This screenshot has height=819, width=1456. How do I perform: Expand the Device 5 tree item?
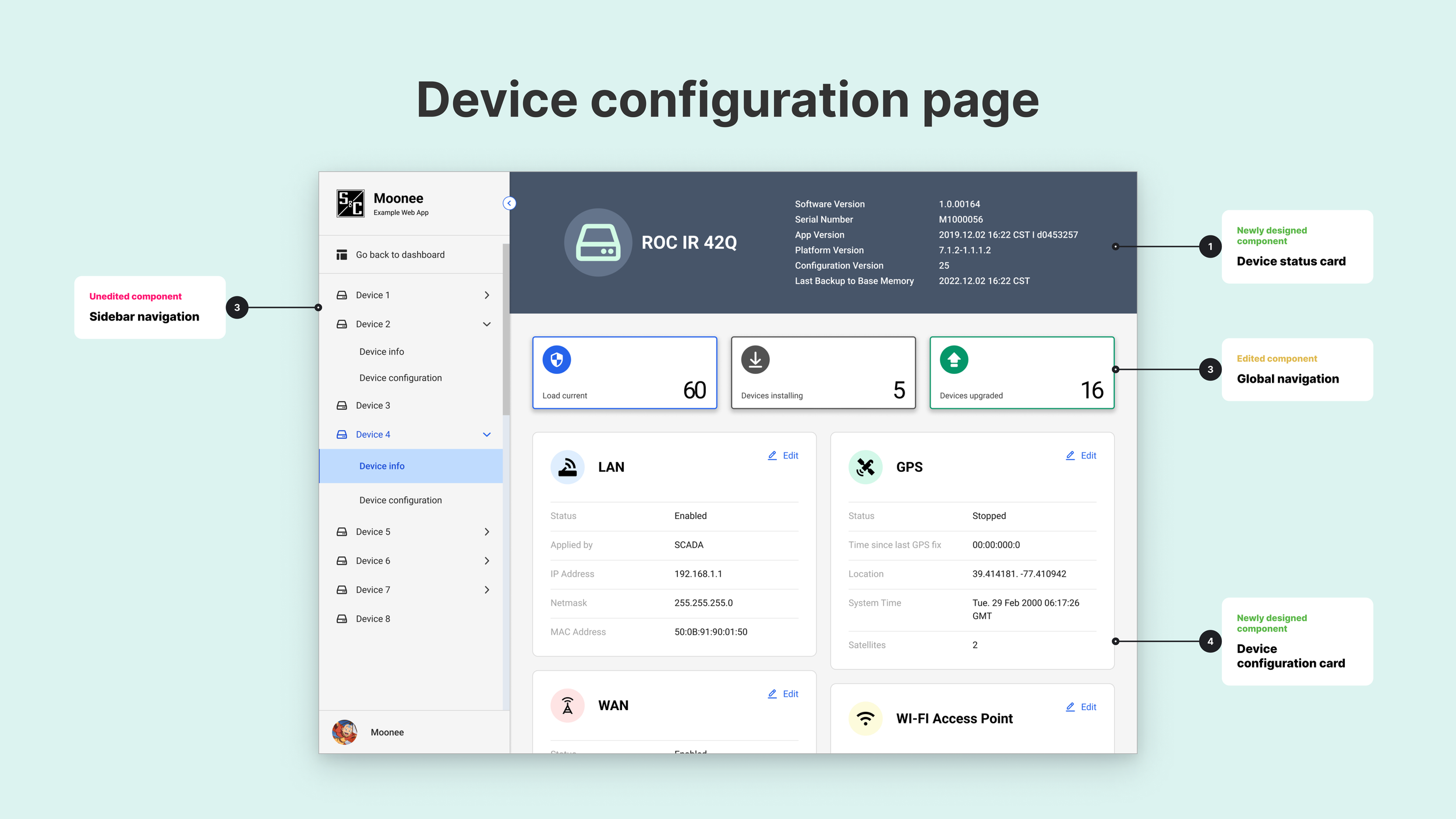click(x=487, y=532)
